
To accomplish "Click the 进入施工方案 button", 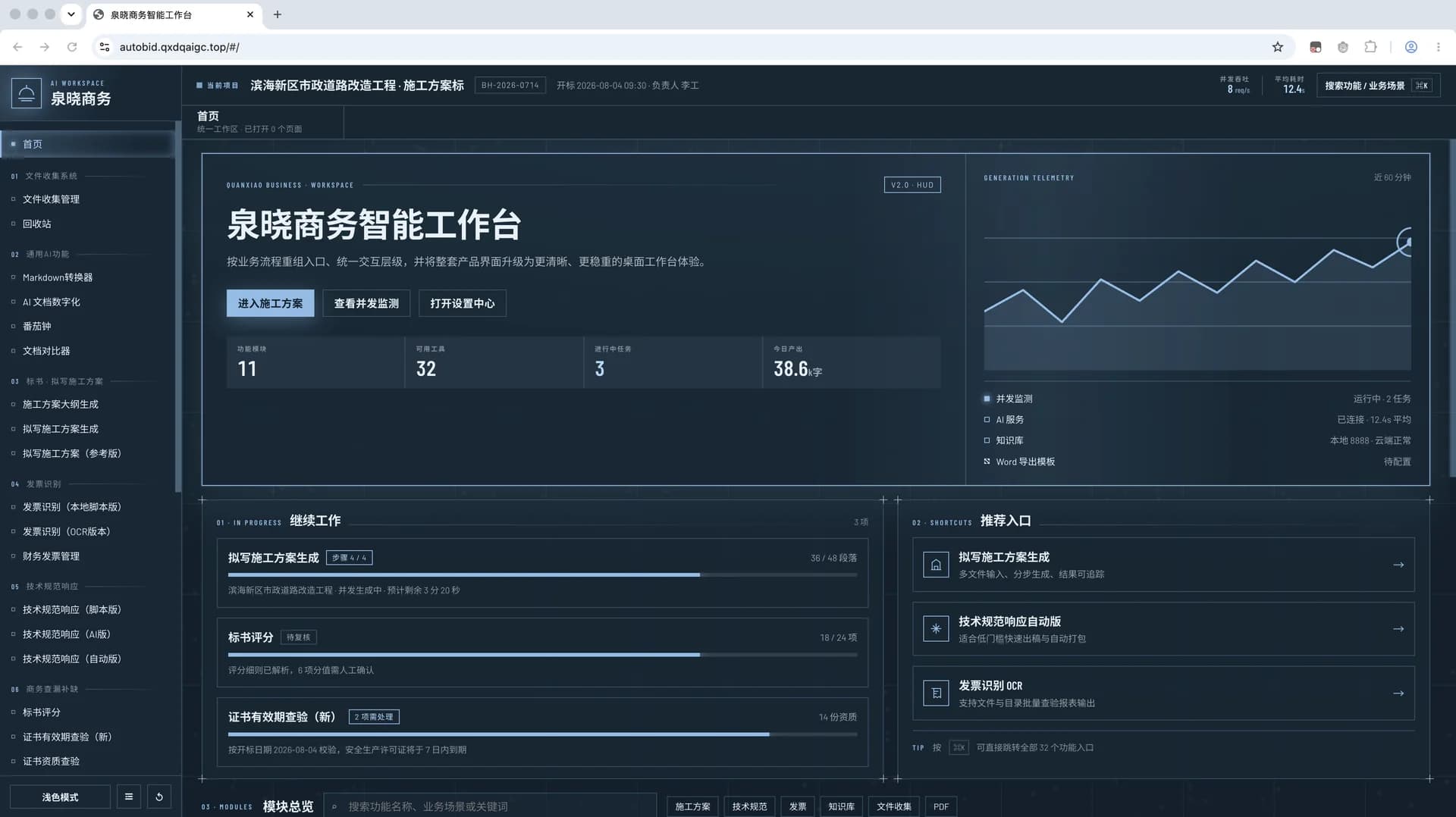I will [x=270, y=303].
